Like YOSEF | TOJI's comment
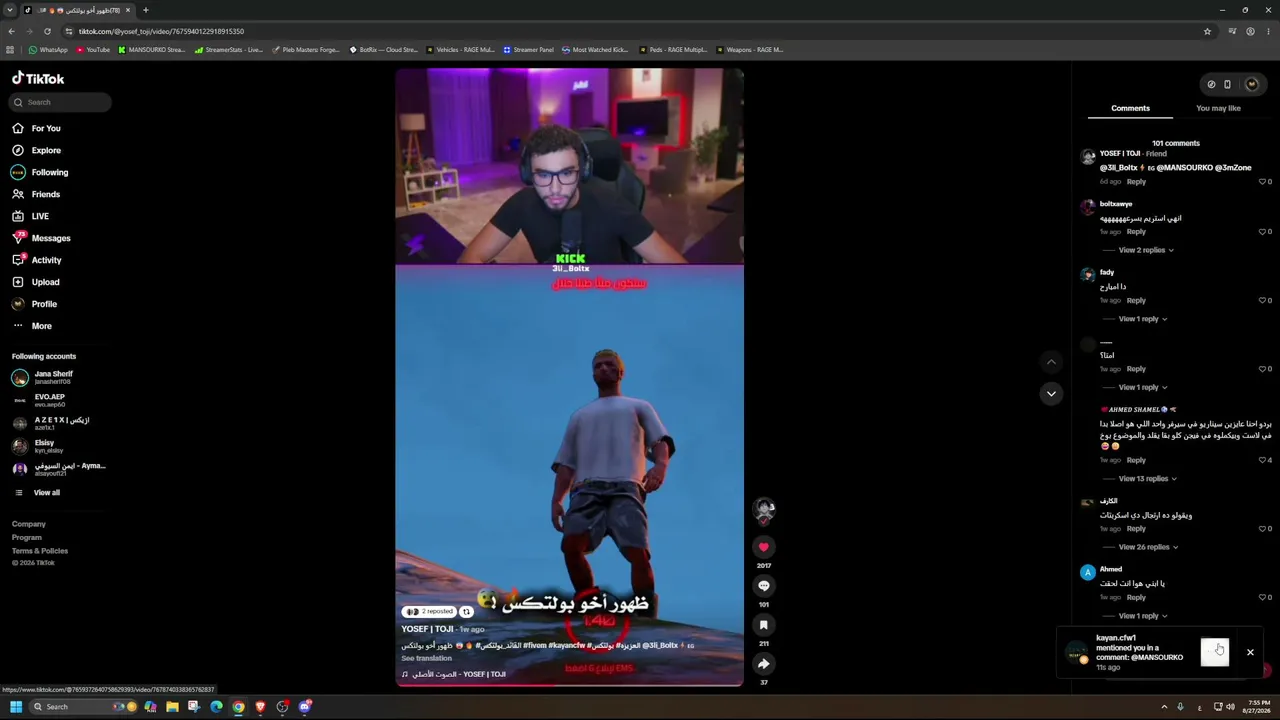Image resolution: width=1280 pixels, height=720 pixels. point(1263,182)
